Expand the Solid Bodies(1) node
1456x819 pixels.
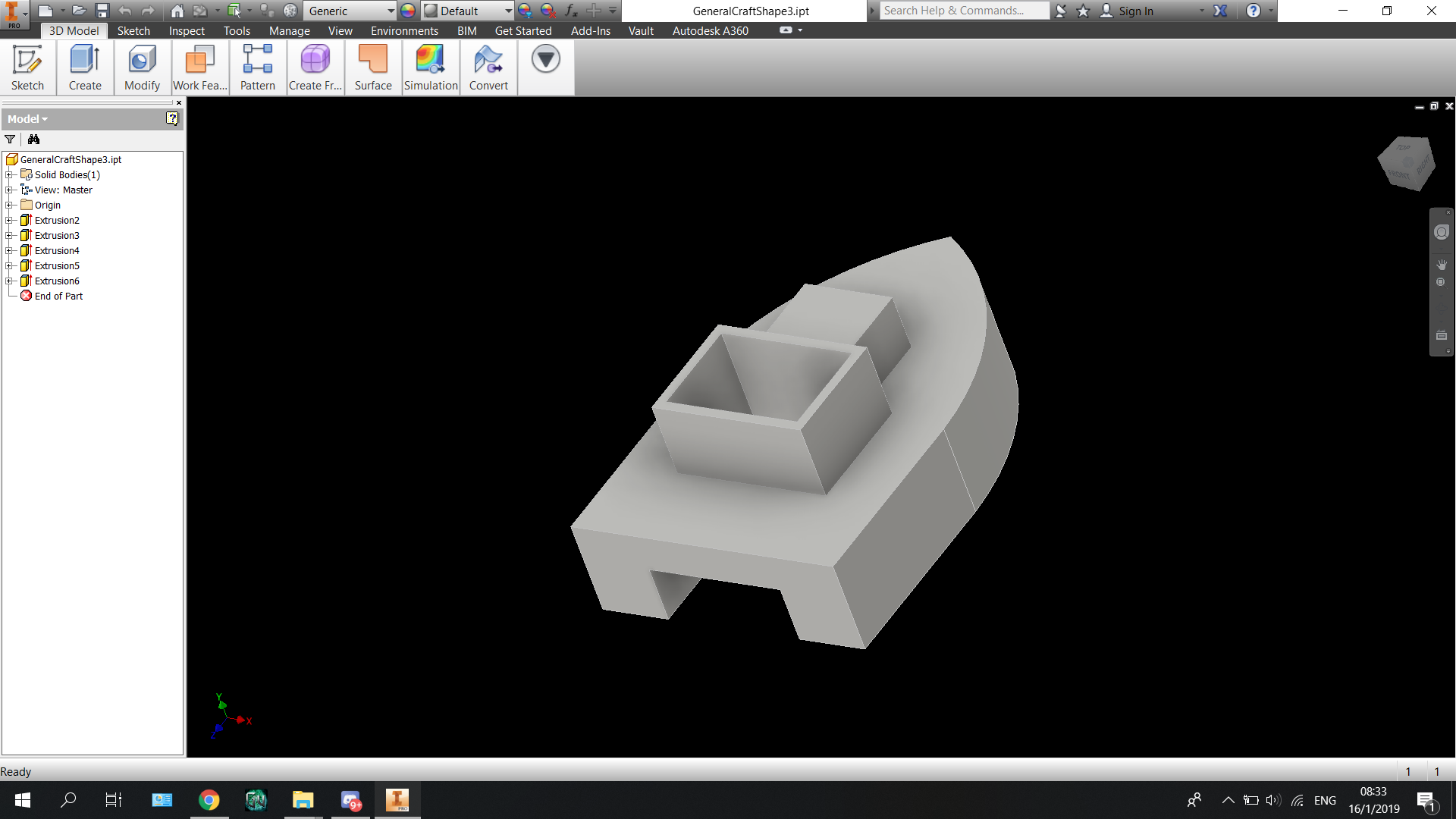[x=9, y=175]
